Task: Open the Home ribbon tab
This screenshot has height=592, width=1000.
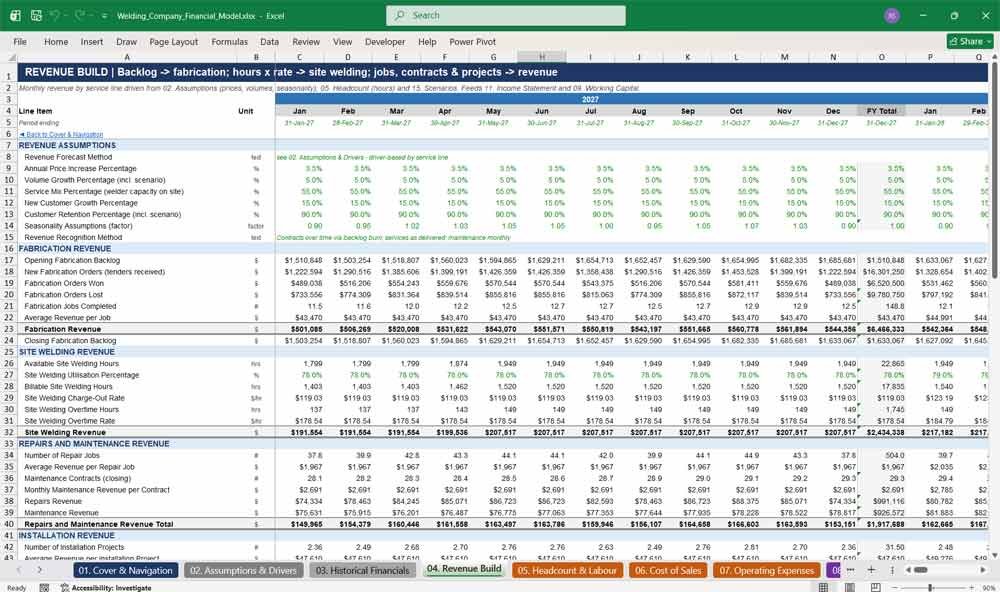Action: pyautogui.click(x=56, y=41)
